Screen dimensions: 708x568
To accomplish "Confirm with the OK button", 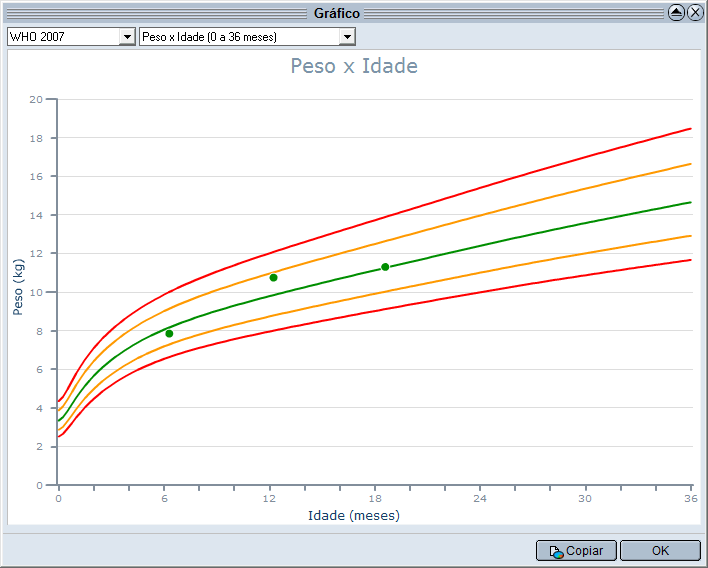I will pyautogui.click(x=660, y=551).
